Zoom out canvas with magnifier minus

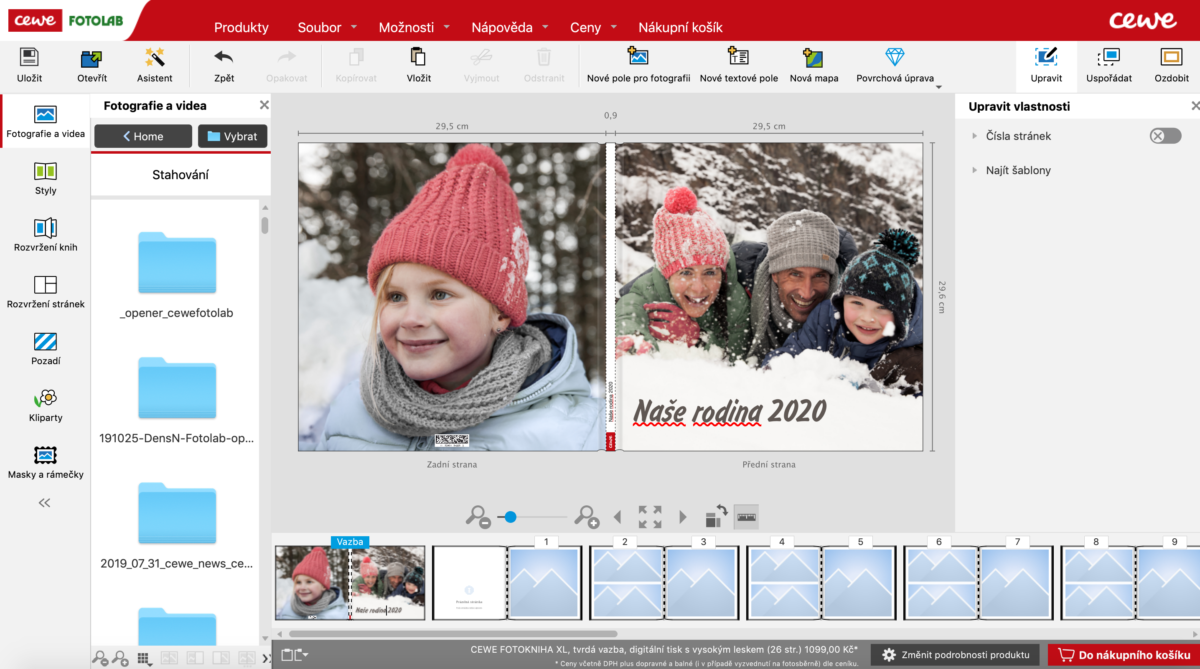tap(478, 517)
